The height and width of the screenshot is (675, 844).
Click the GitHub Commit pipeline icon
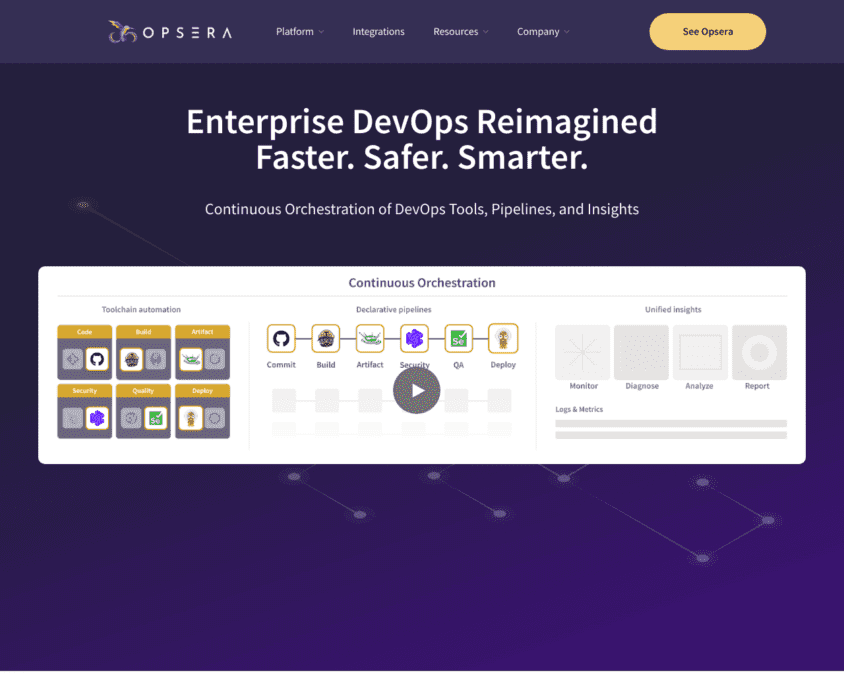point(281,339)
